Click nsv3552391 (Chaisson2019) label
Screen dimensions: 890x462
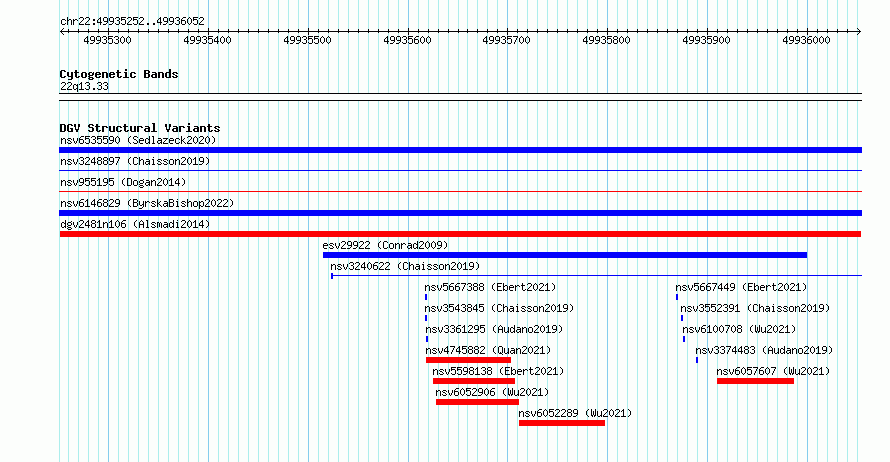click(x=755, y=308)
